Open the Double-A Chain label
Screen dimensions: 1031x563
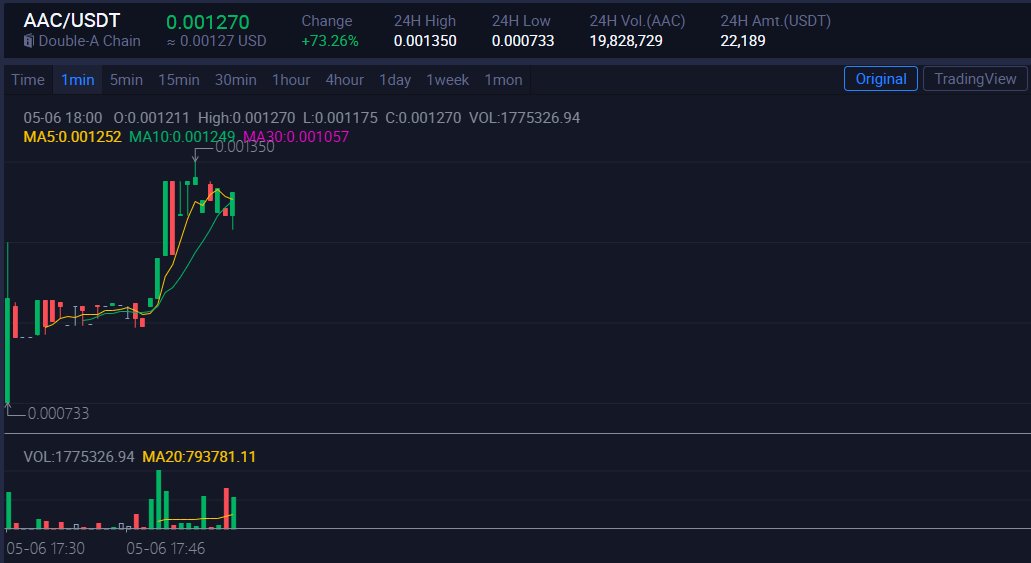click(89, 41)
